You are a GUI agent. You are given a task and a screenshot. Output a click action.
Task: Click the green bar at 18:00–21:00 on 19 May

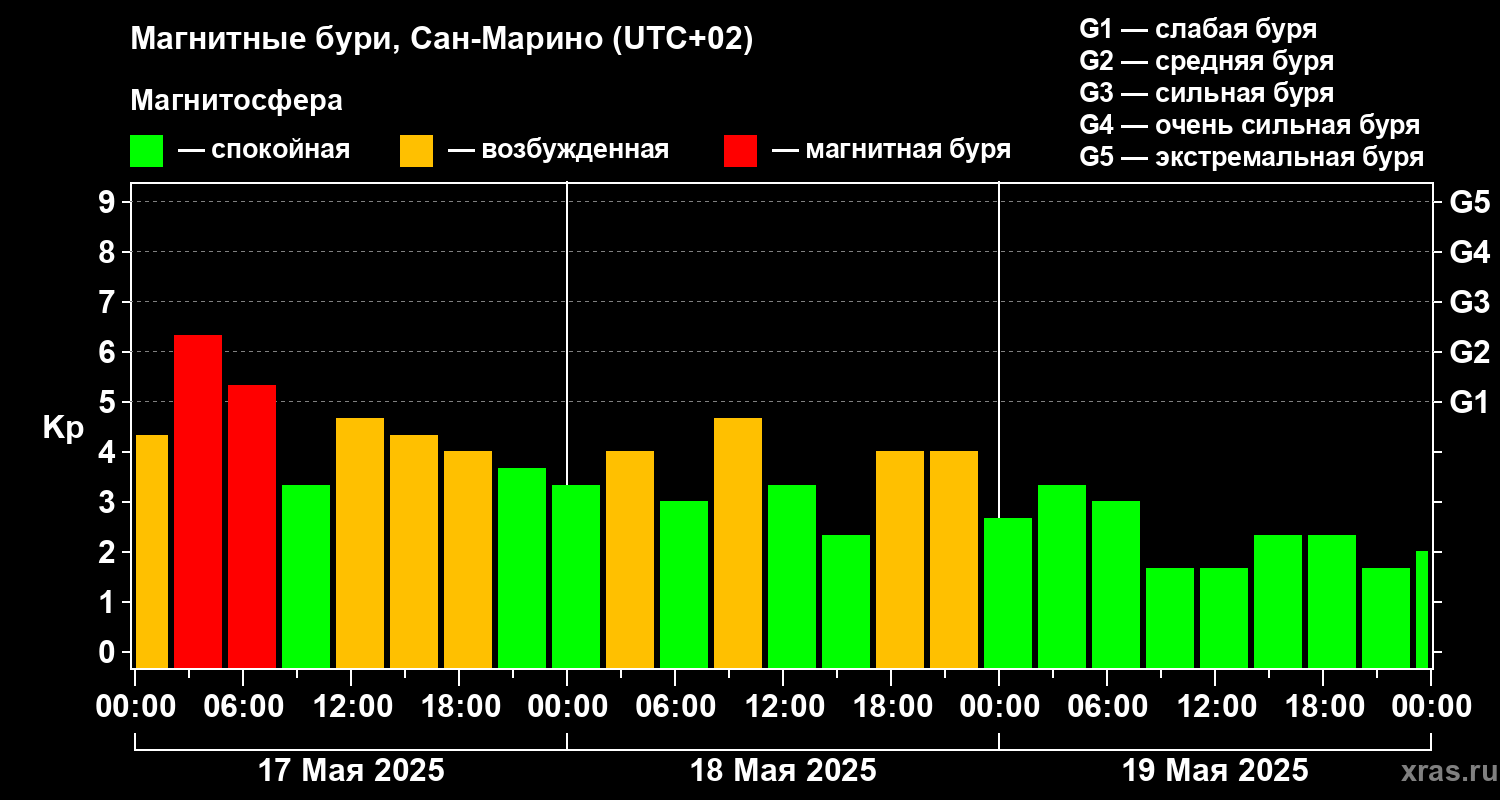pyautogui.click(x=1332, y=601)
